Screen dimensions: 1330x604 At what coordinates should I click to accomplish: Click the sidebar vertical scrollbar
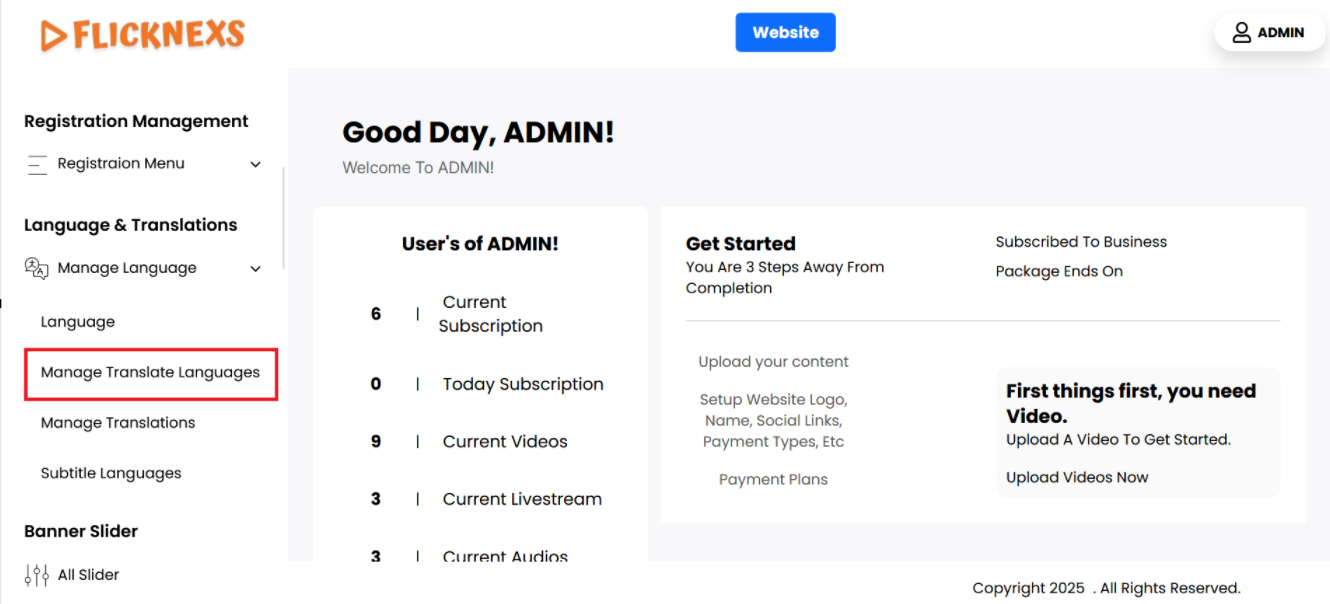click(285, 218)
